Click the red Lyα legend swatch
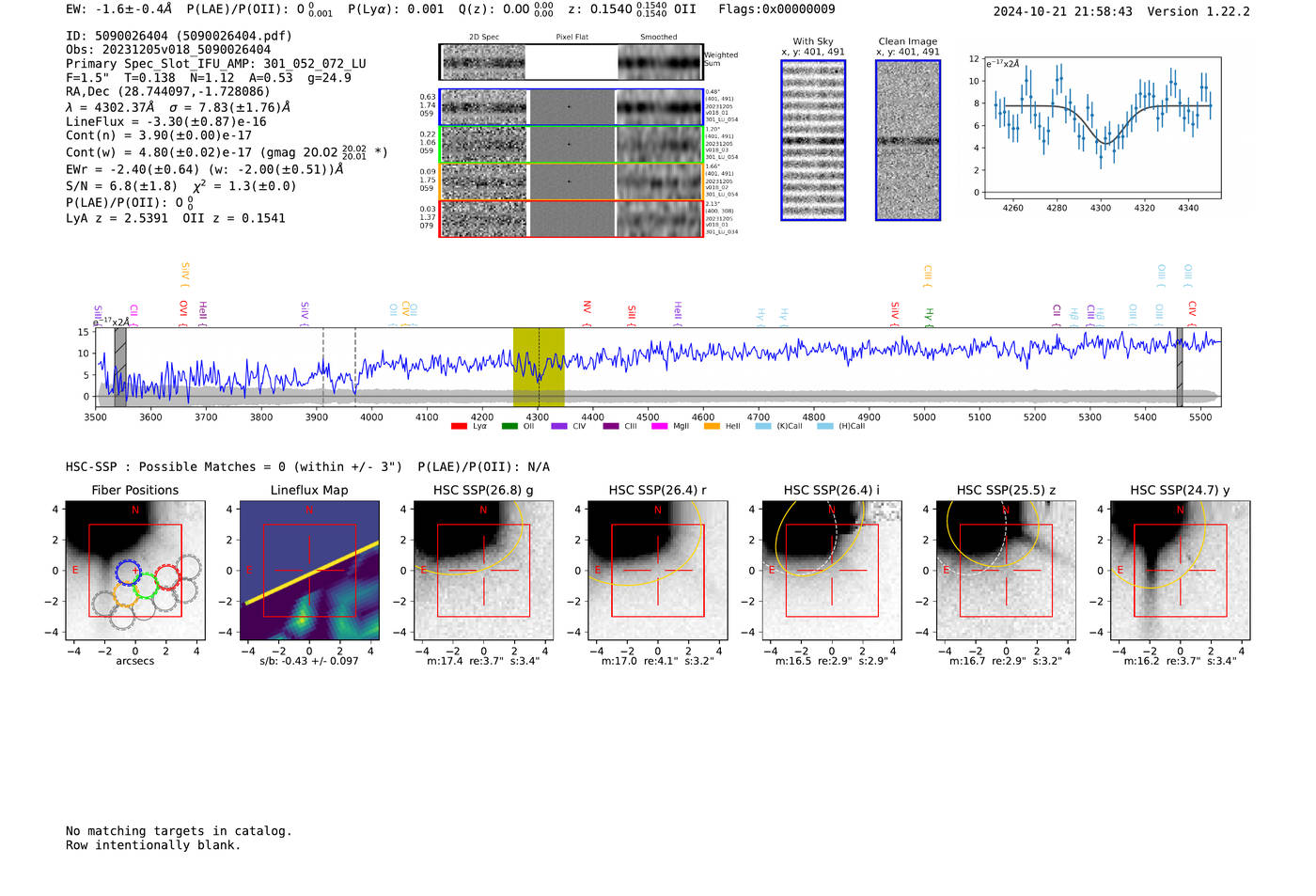 point(459,427)
